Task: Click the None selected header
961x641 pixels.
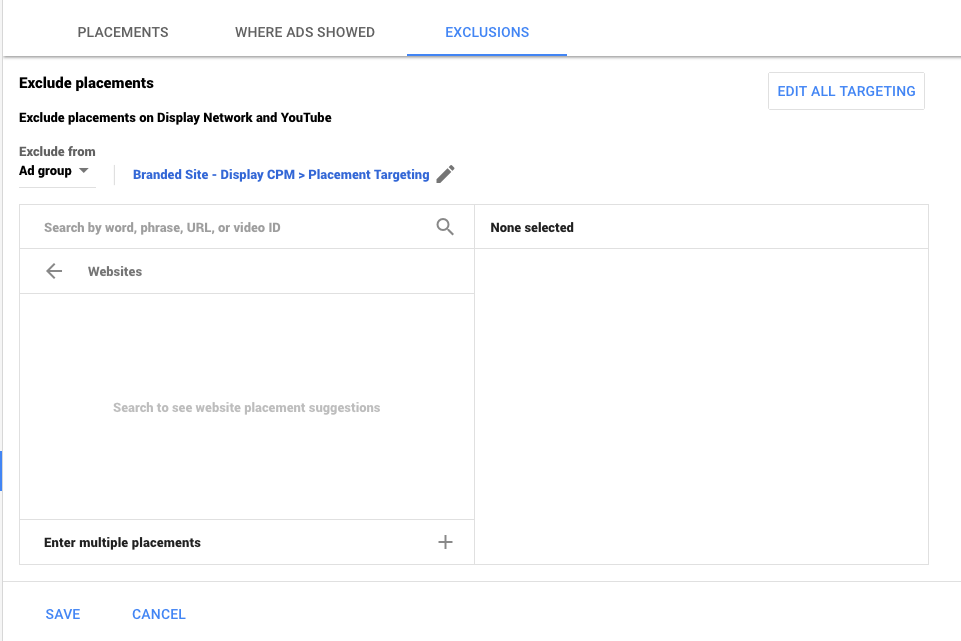Action: tap(532, 228)
